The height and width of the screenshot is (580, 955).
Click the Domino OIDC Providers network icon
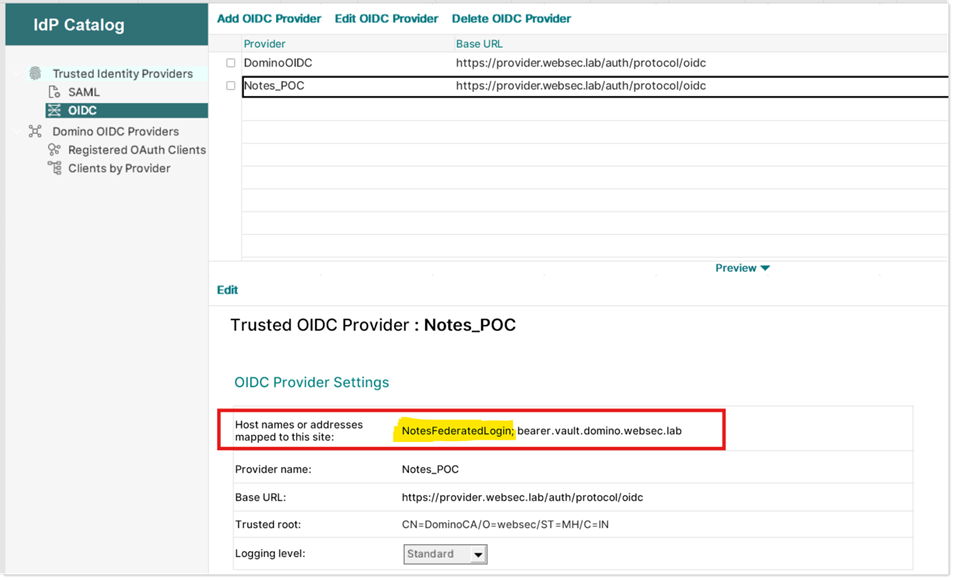[x=35, y=132]
